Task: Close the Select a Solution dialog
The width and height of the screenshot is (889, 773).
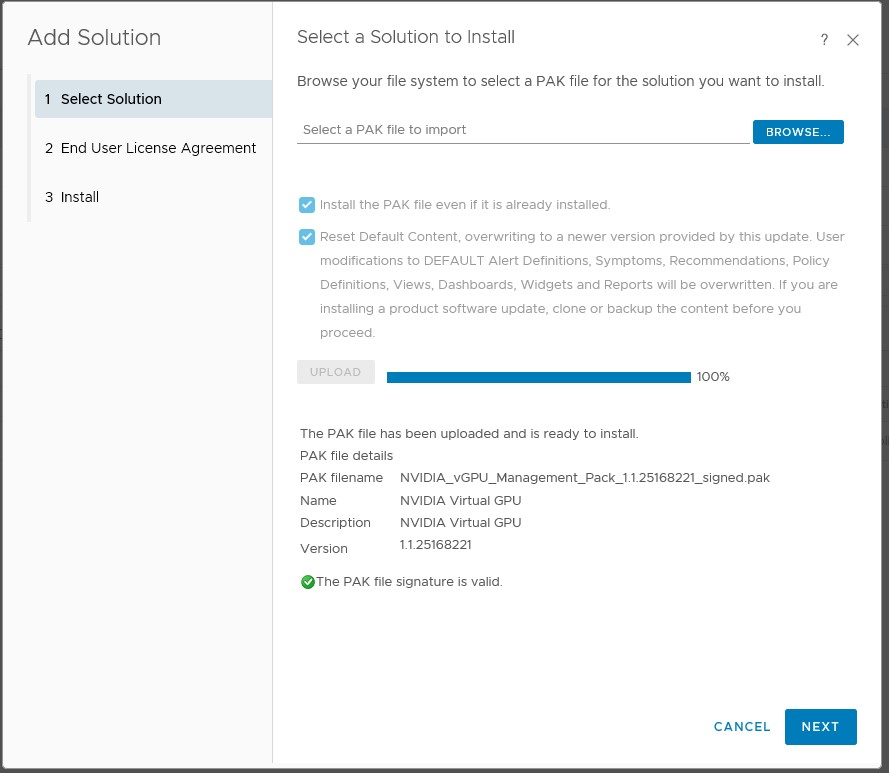Action: point(852,40)
